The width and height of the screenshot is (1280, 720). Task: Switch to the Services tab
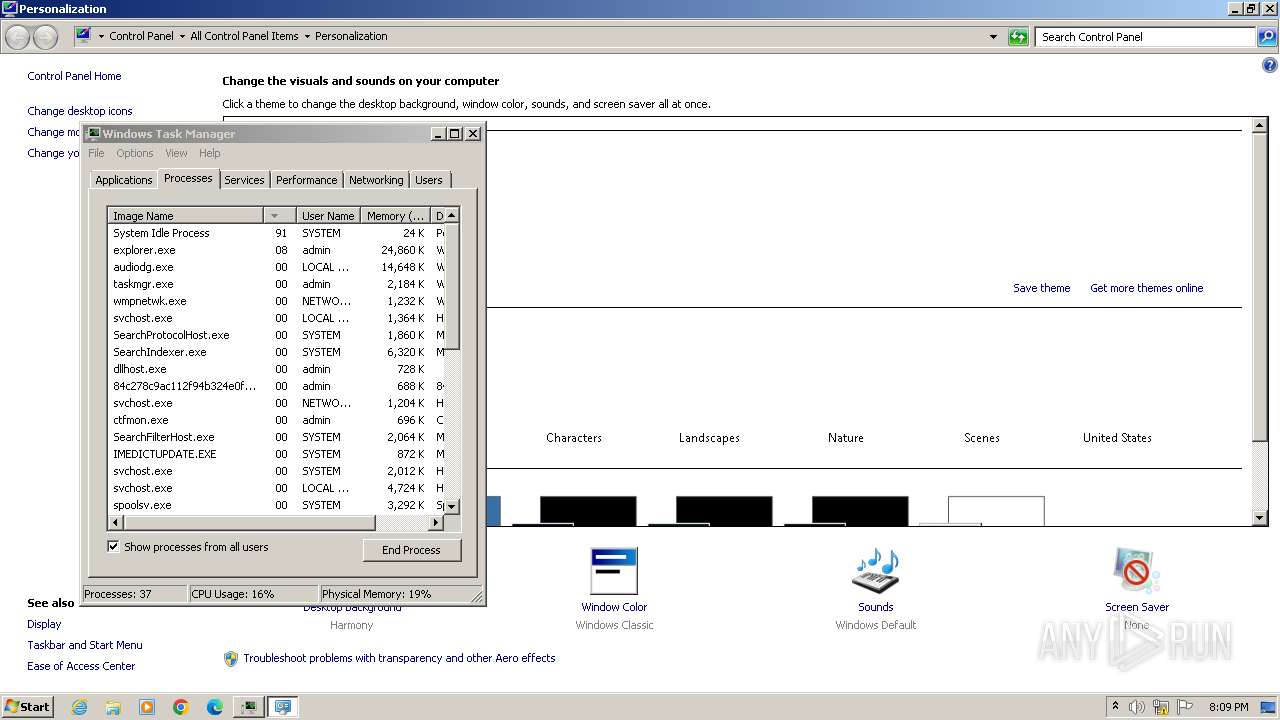244,180
